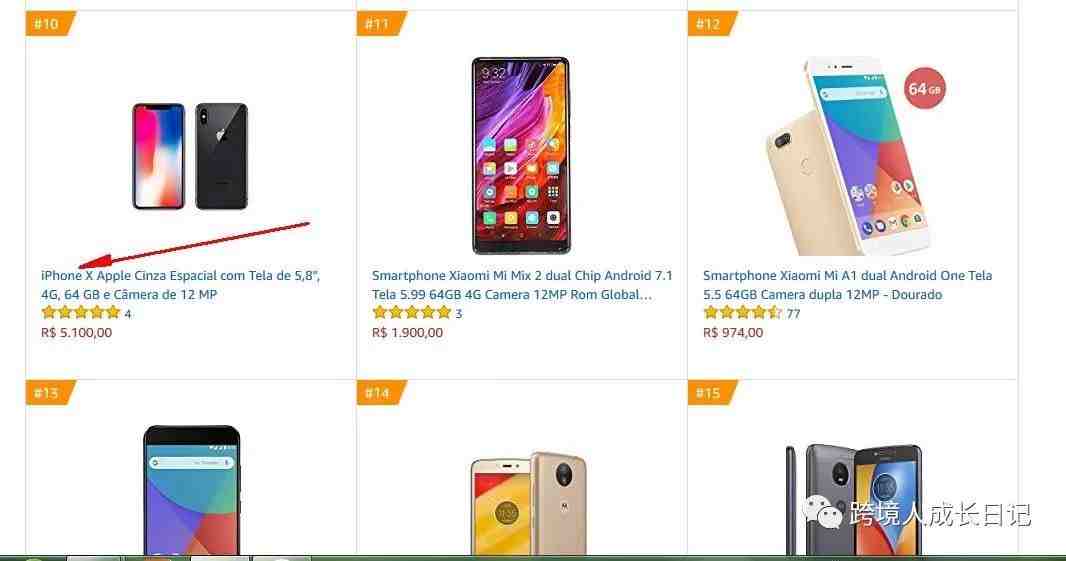Open the Xiaomi Mi Mix 2 product title
The image size is (1066, 561).
[x=522, y=285]
